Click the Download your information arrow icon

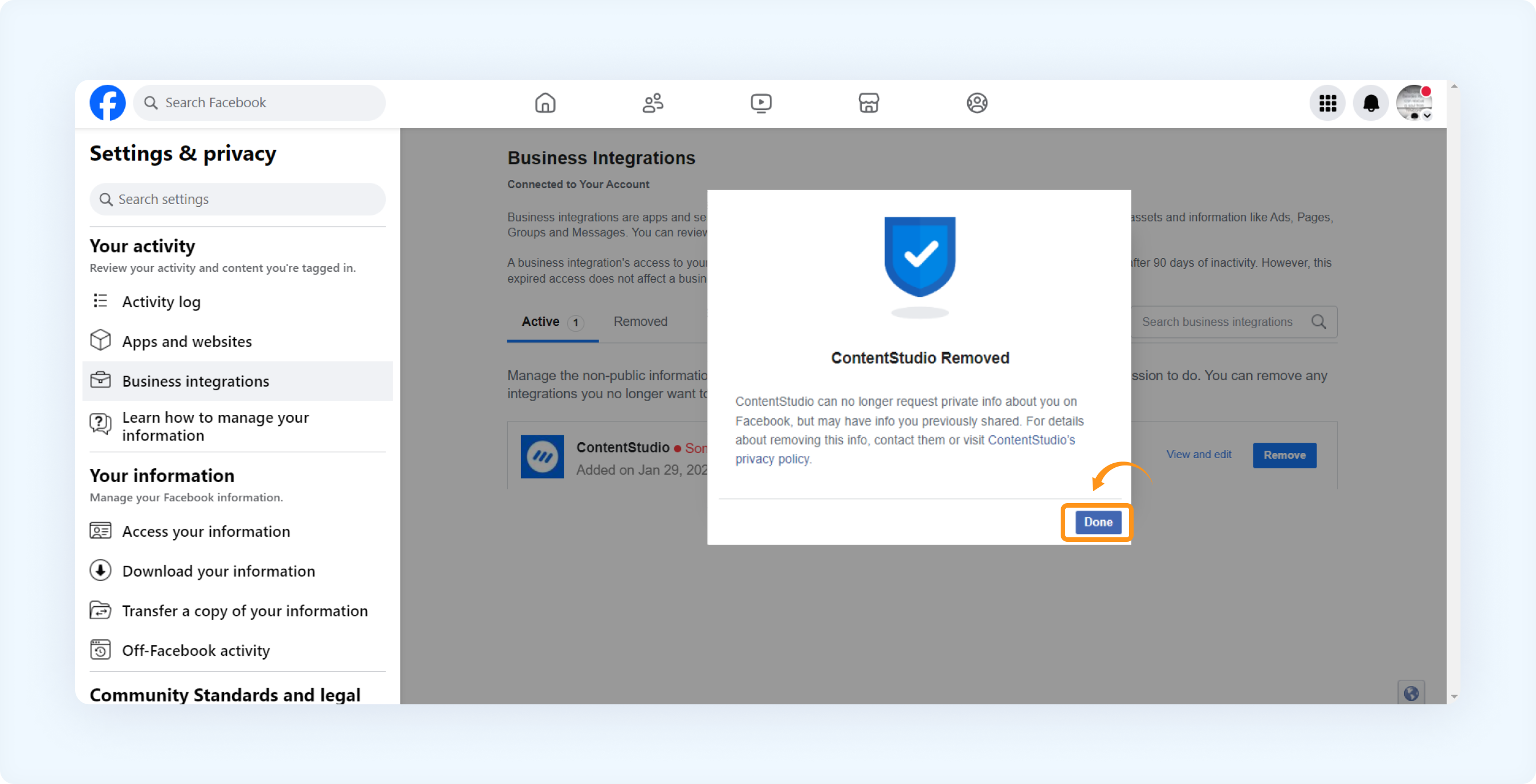point(100,570)
